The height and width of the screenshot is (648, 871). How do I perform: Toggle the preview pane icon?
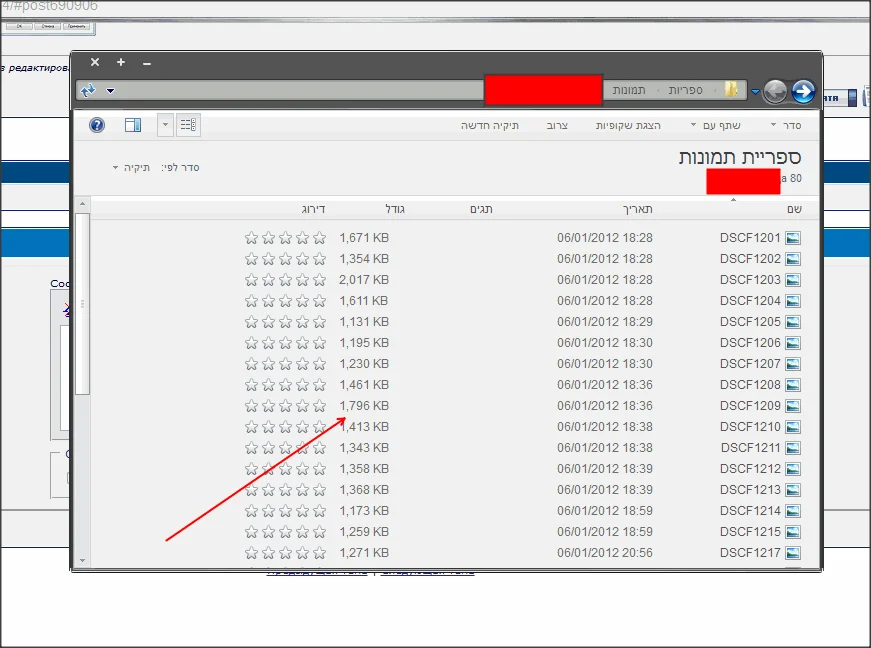pyautogui.click(x=133, y=125)
